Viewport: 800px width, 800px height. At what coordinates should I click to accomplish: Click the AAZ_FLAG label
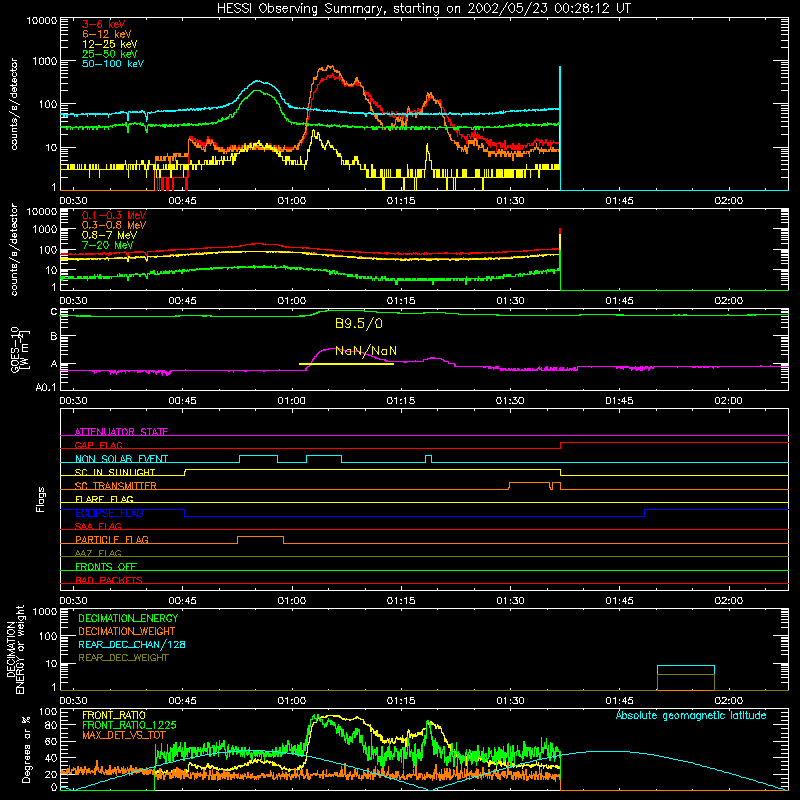[98, 553]
